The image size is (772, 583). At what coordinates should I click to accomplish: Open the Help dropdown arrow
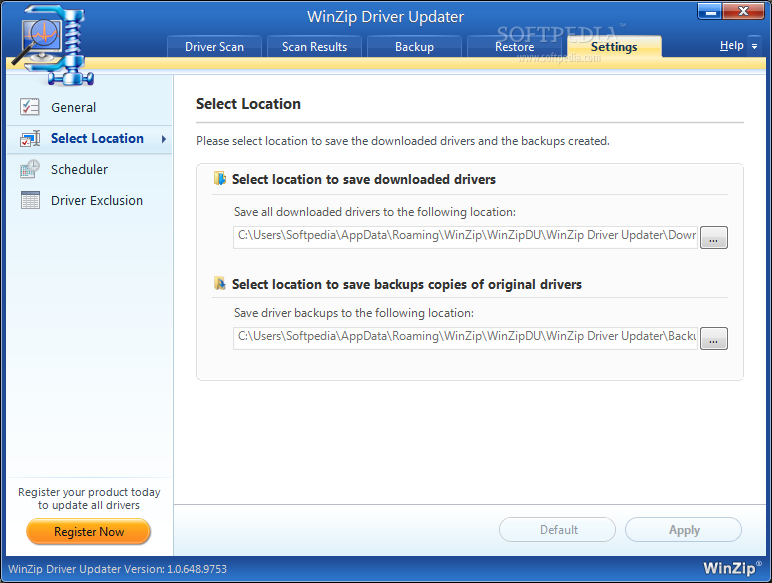coord(754,46)
